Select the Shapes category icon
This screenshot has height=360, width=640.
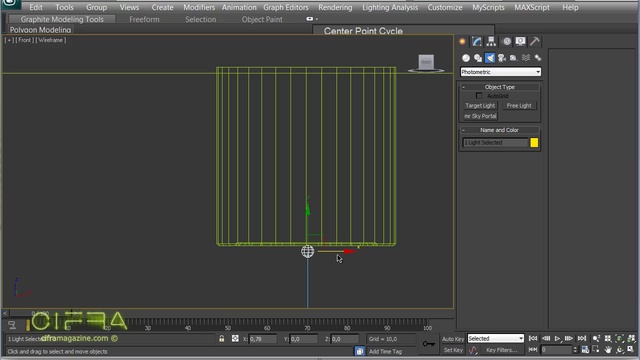pos(478,58)
